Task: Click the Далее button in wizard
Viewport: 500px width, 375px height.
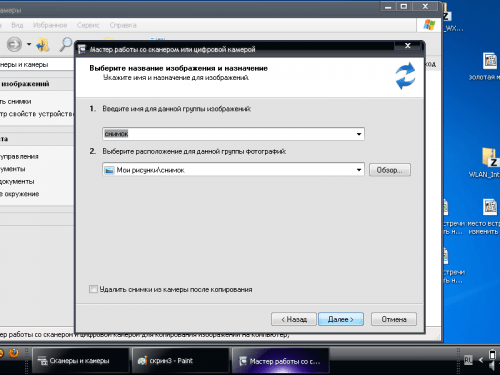Action: [x=341, y=319]
